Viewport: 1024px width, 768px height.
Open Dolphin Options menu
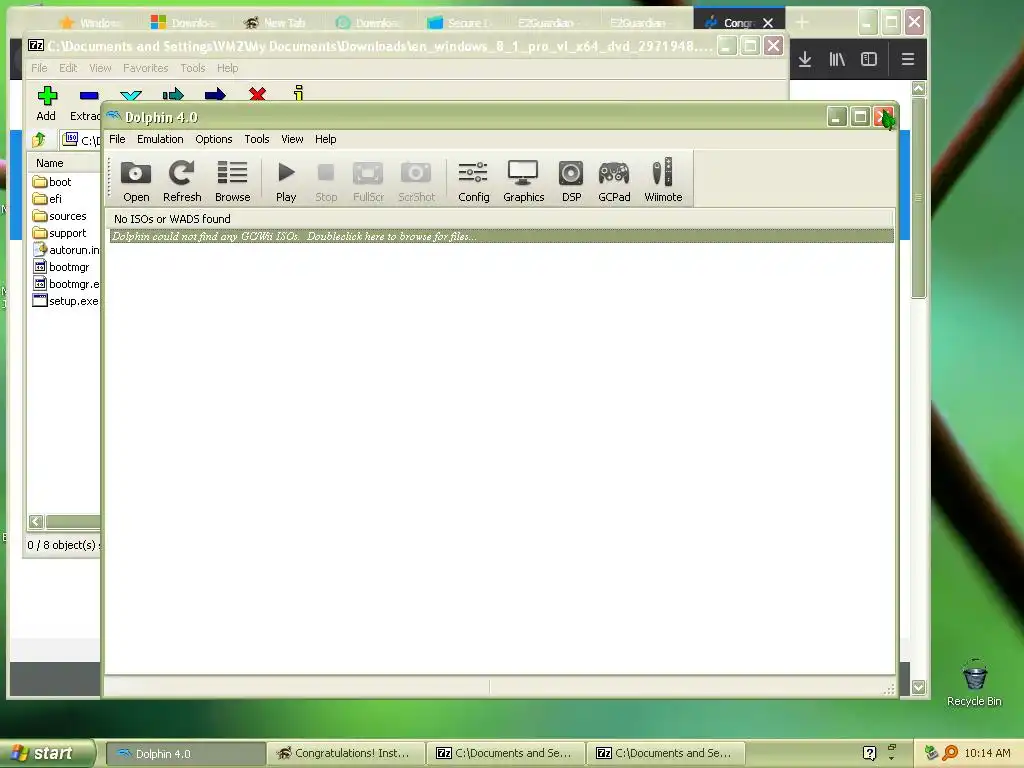214,139
